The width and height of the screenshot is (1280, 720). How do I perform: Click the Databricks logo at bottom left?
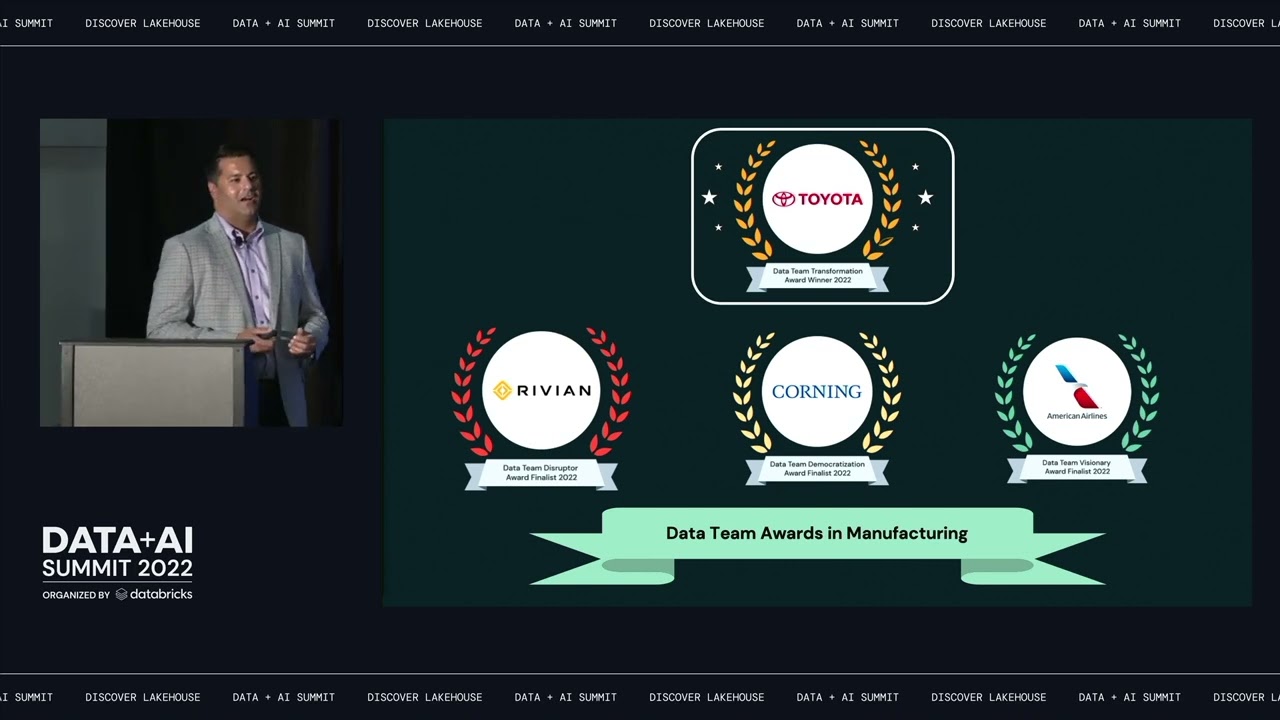(x=154, y=594)
